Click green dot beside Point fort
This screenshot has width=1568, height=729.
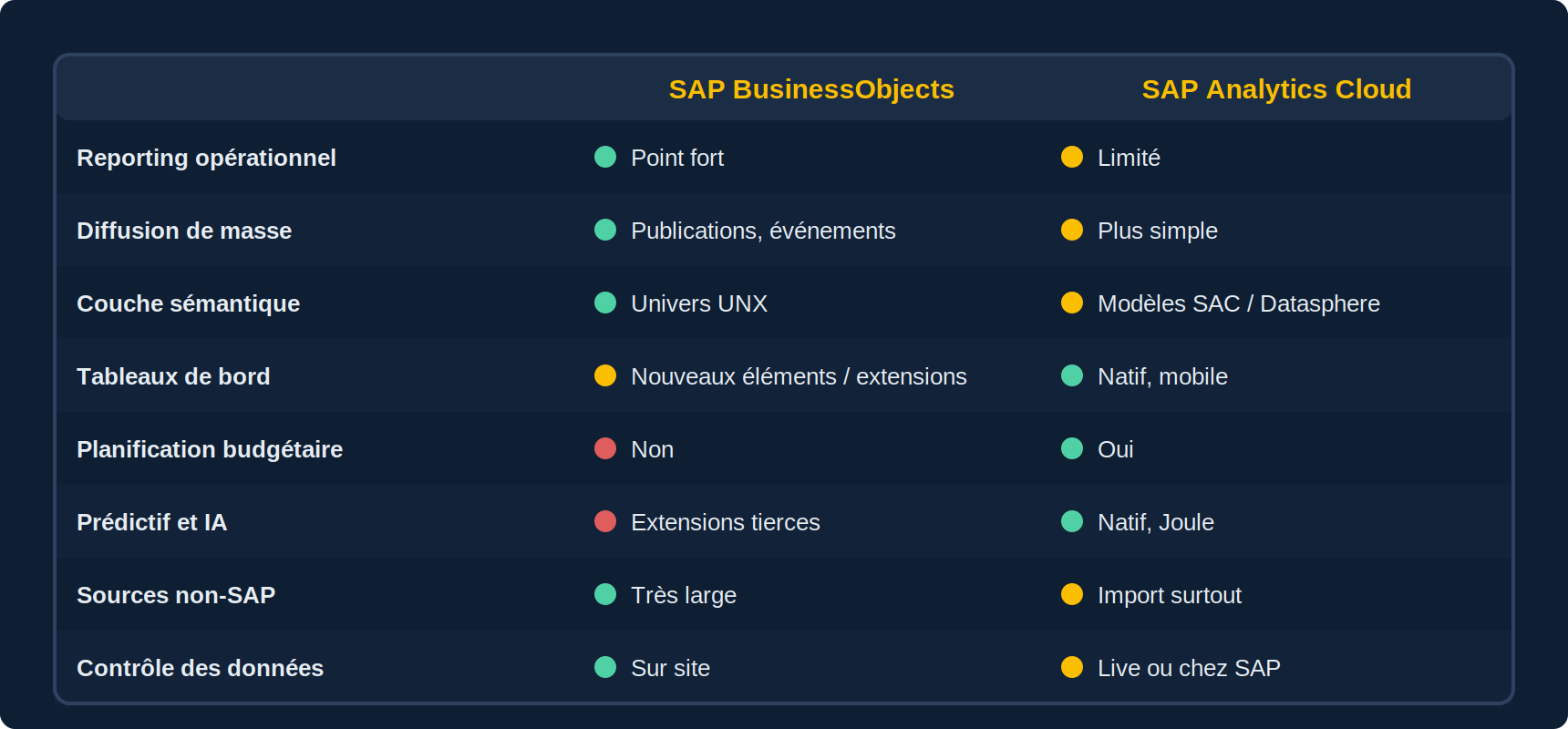(605, 157)
